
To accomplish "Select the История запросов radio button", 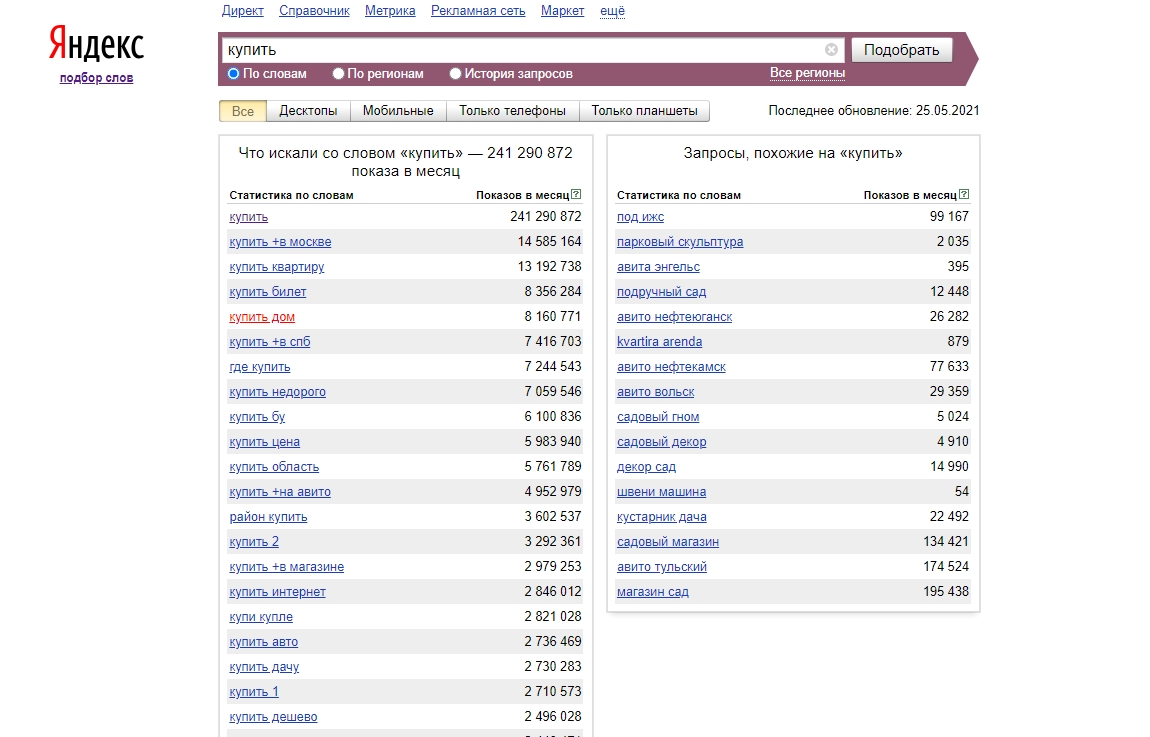I will (x=455, y=73).
